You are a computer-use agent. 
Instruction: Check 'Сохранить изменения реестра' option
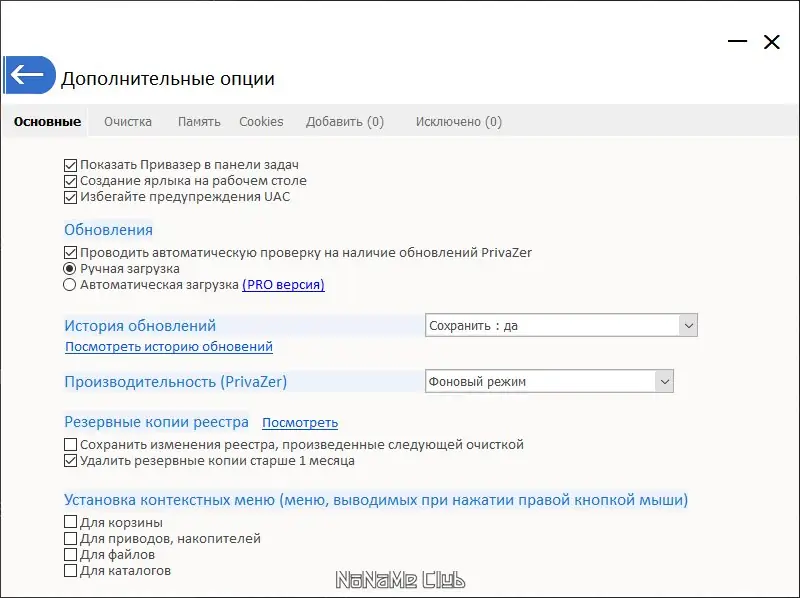70,445
